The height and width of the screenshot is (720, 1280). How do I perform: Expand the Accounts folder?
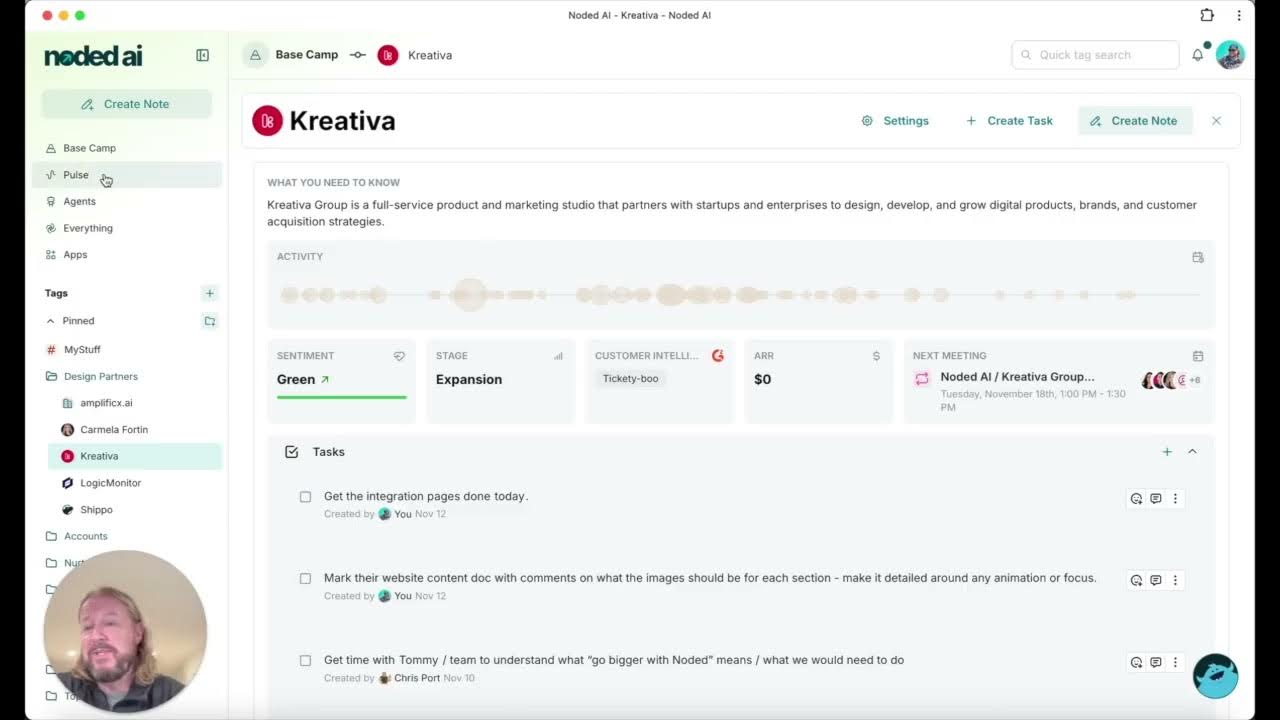click(x=77, y=536)
